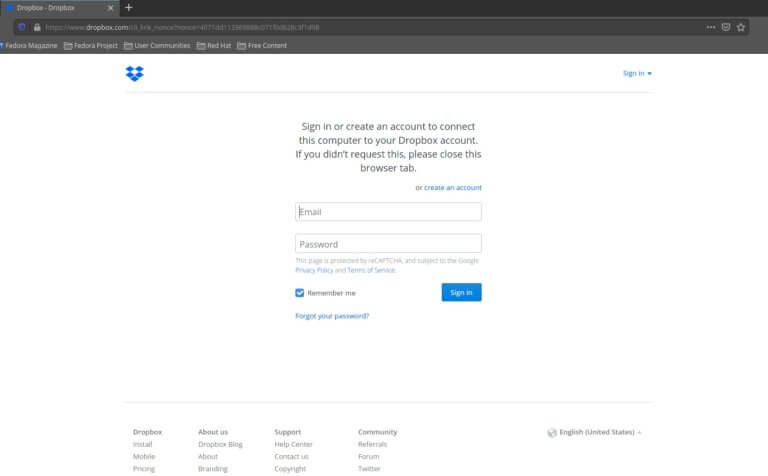Open the Help Center footer link
This screenshot has height=476, width=768.
[x=293, y=444]
